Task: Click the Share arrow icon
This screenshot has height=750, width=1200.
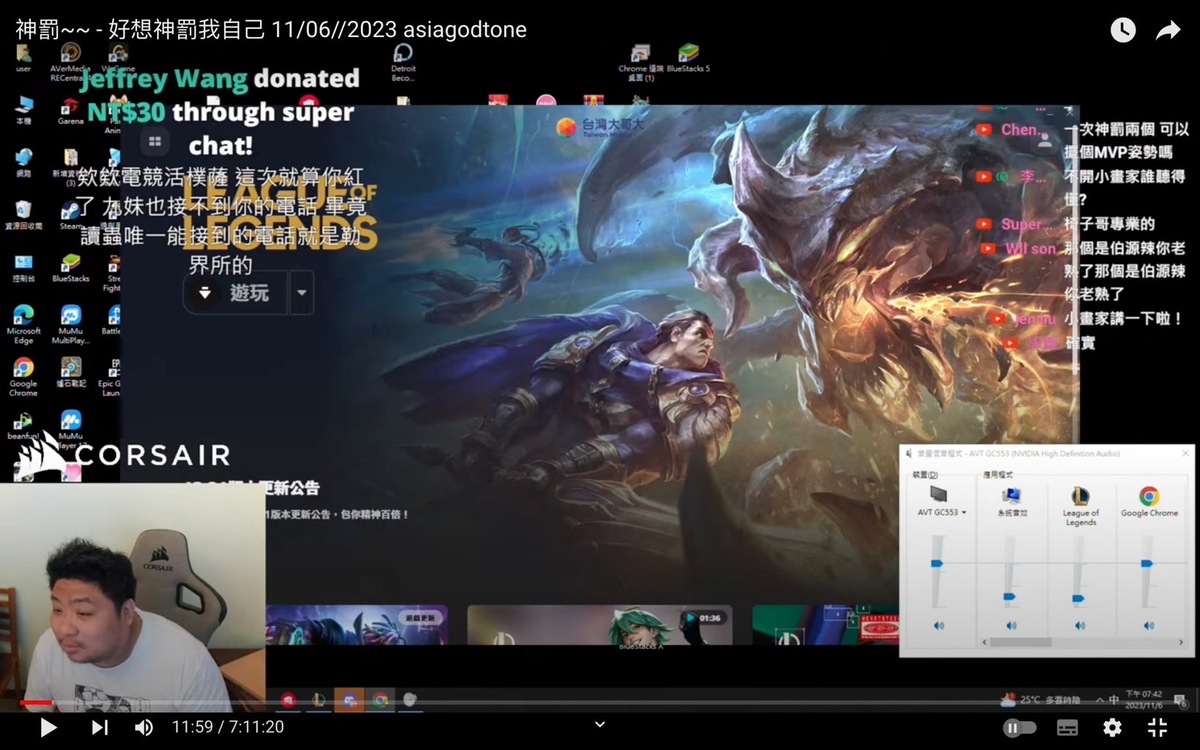Action: pos(1168,30)
